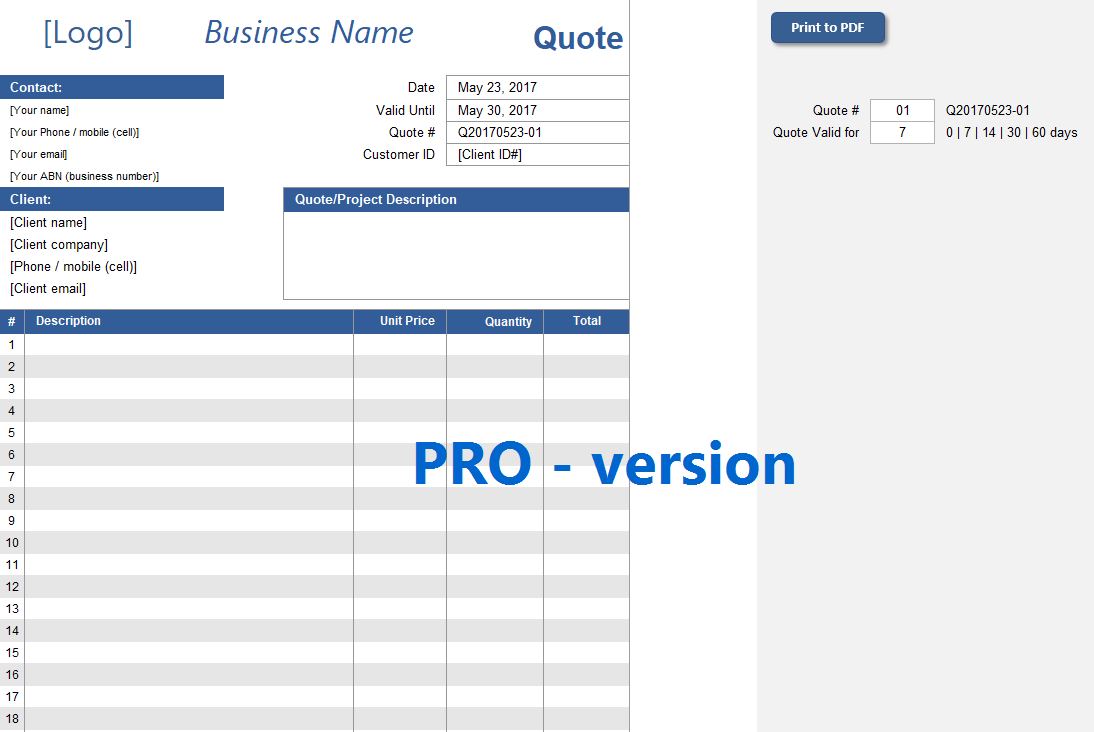Select the Business Name heading
Image resolution: width=1094 pixels, height=732 pixels.
click(x=309, y=32)
